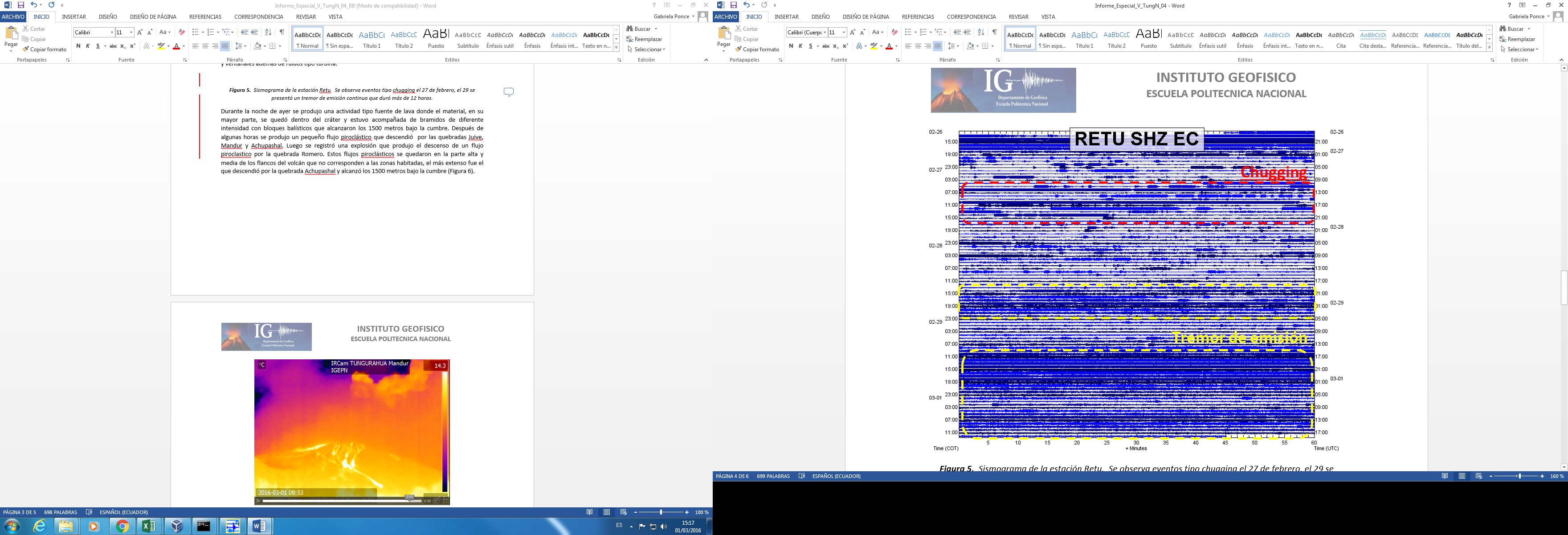
Task: Sort paragraphs in left window
Action: coord(269,32)
